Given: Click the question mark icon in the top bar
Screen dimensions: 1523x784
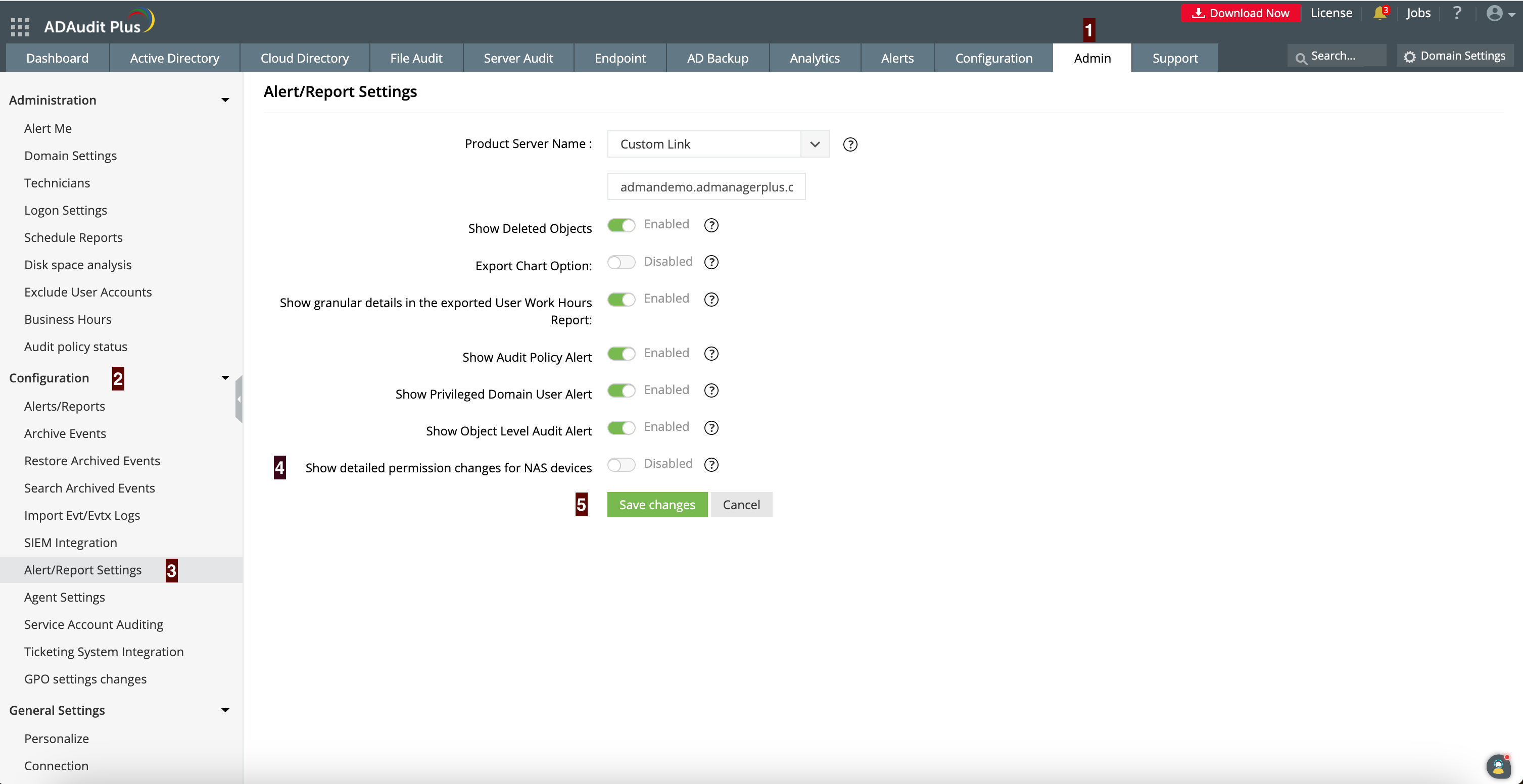Looking at the screenshot, I should pos(1457,13).
